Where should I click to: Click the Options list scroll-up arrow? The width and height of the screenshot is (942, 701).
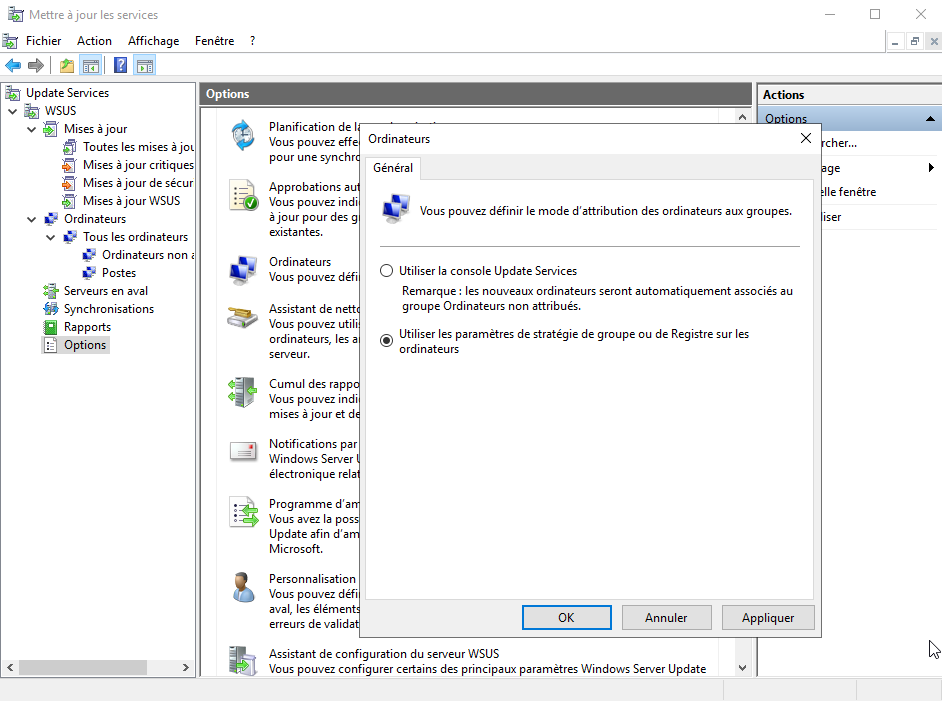[x=743, y=117]
